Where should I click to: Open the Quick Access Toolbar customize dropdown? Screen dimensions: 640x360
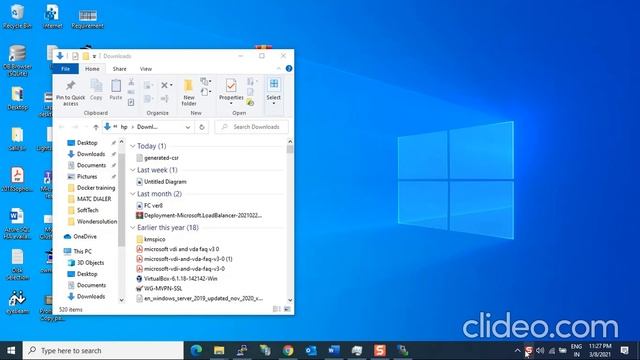(94, 56)
